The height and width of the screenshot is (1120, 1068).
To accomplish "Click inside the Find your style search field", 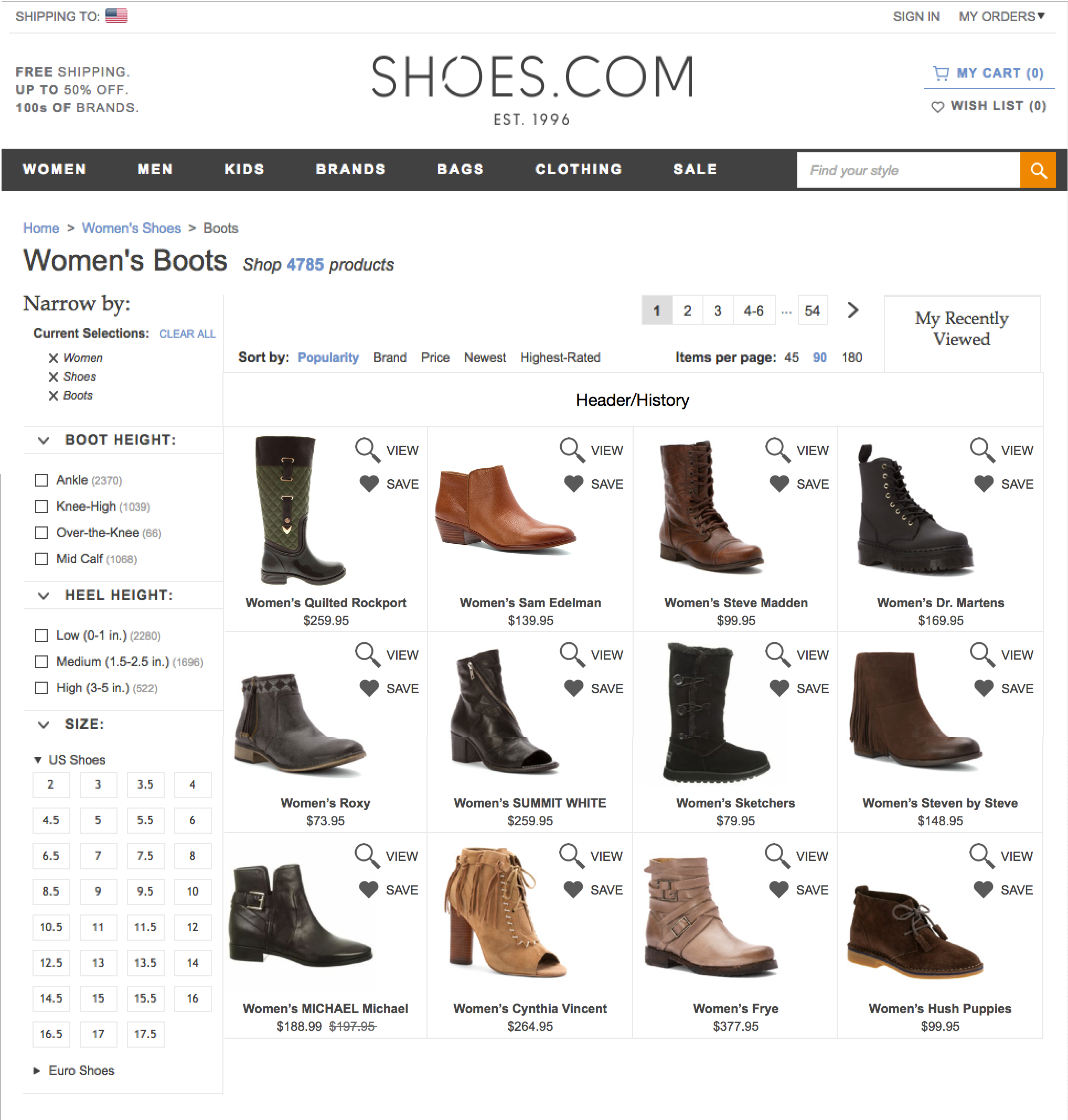I will point(905,169).
